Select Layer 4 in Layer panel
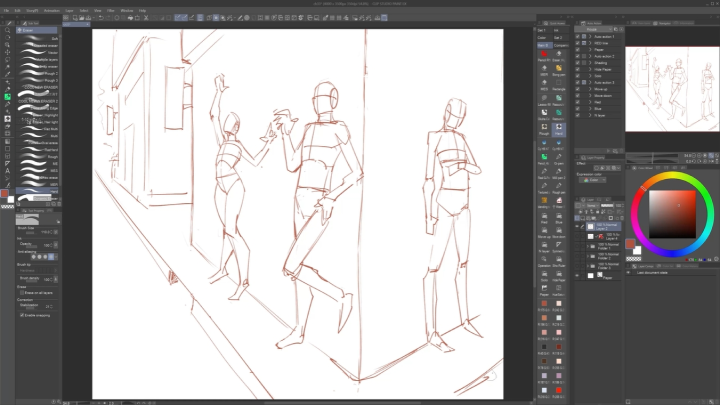Screen dimensions: 720x405 tap(602, 236)
